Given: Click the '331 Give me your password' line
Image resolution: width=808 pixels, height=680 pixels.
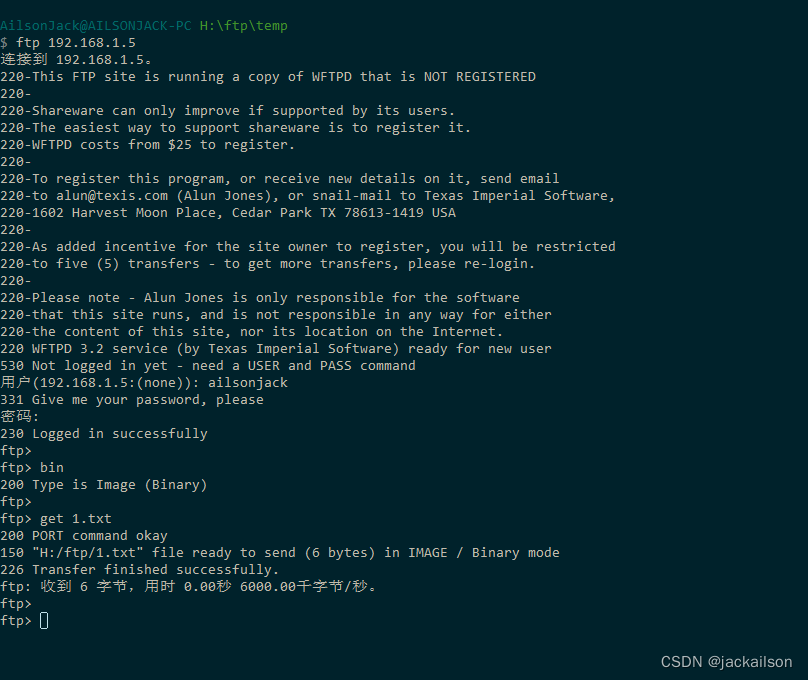Looking at the screenshot, I should click(x=132, y=400).
